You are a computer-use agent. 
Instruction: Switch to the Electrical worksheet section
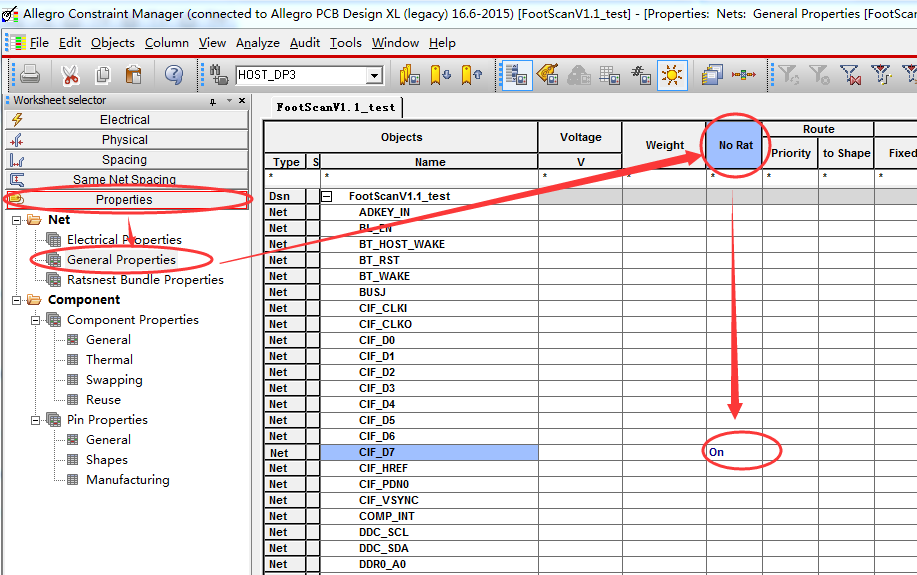click(x=125, y=120)
